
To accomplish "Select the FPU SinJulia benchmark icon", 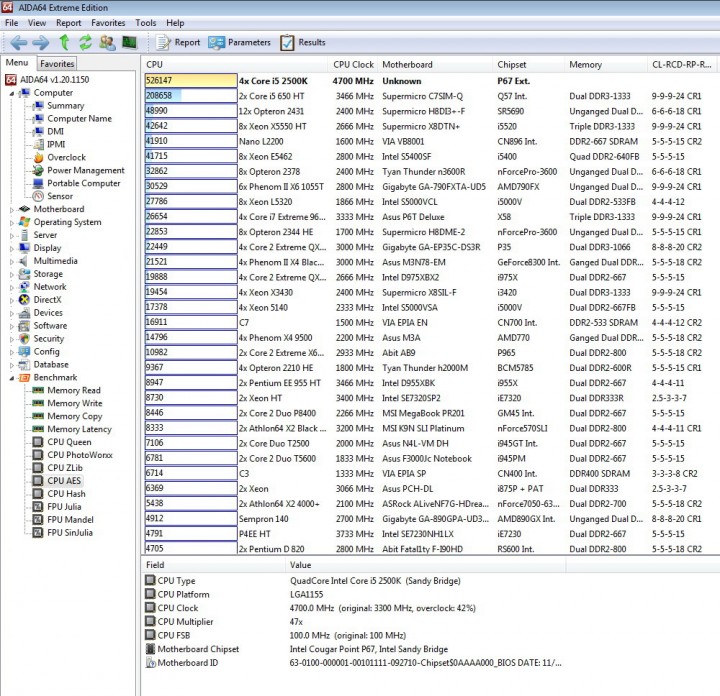I will pos(39,533).
